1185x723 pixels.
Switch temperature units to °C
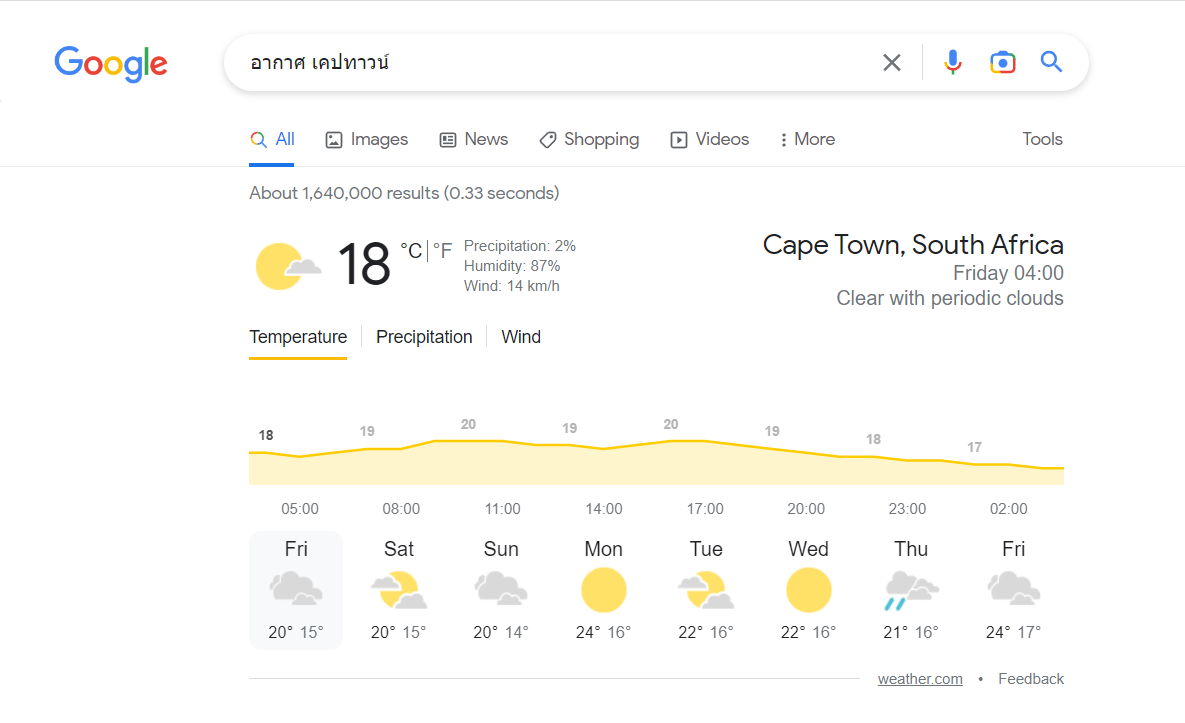tap(411, 250)
